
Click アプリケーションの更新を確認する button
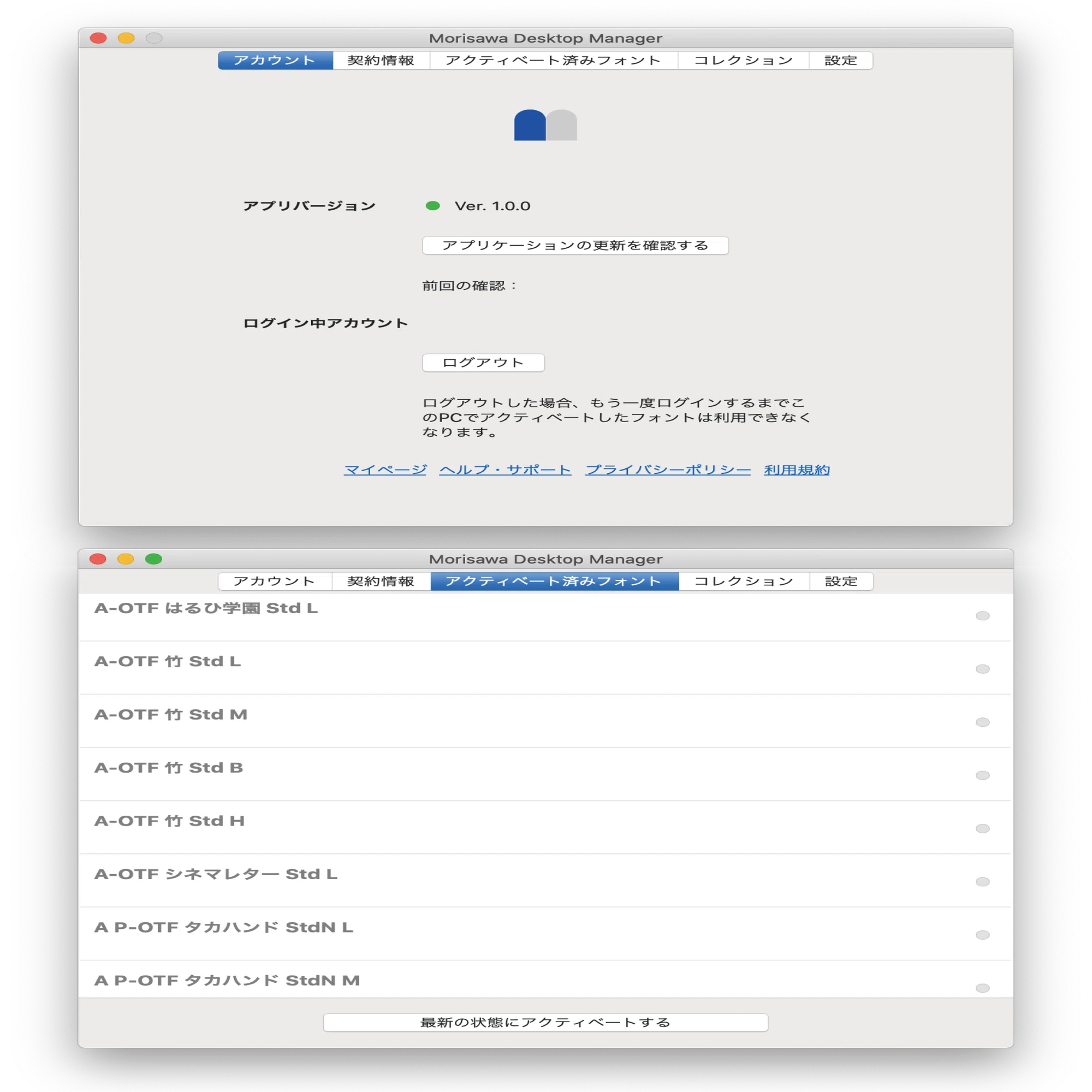coord(575,245)
